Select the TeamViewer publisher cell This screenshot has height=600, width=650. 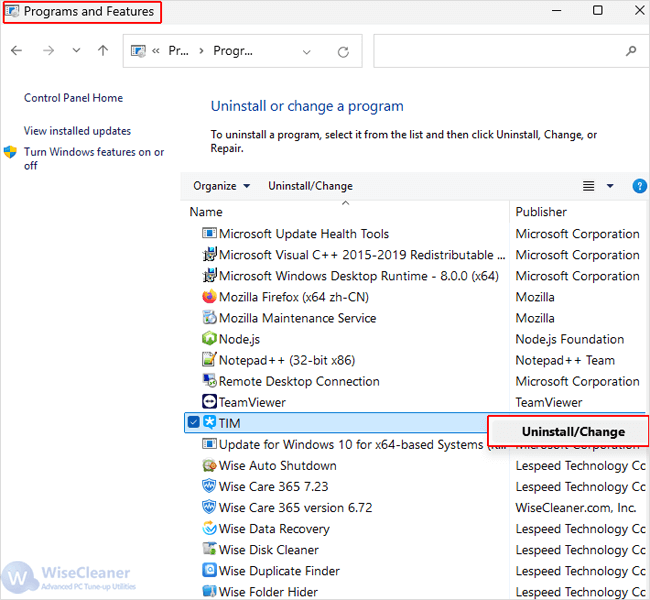(548, 402)
